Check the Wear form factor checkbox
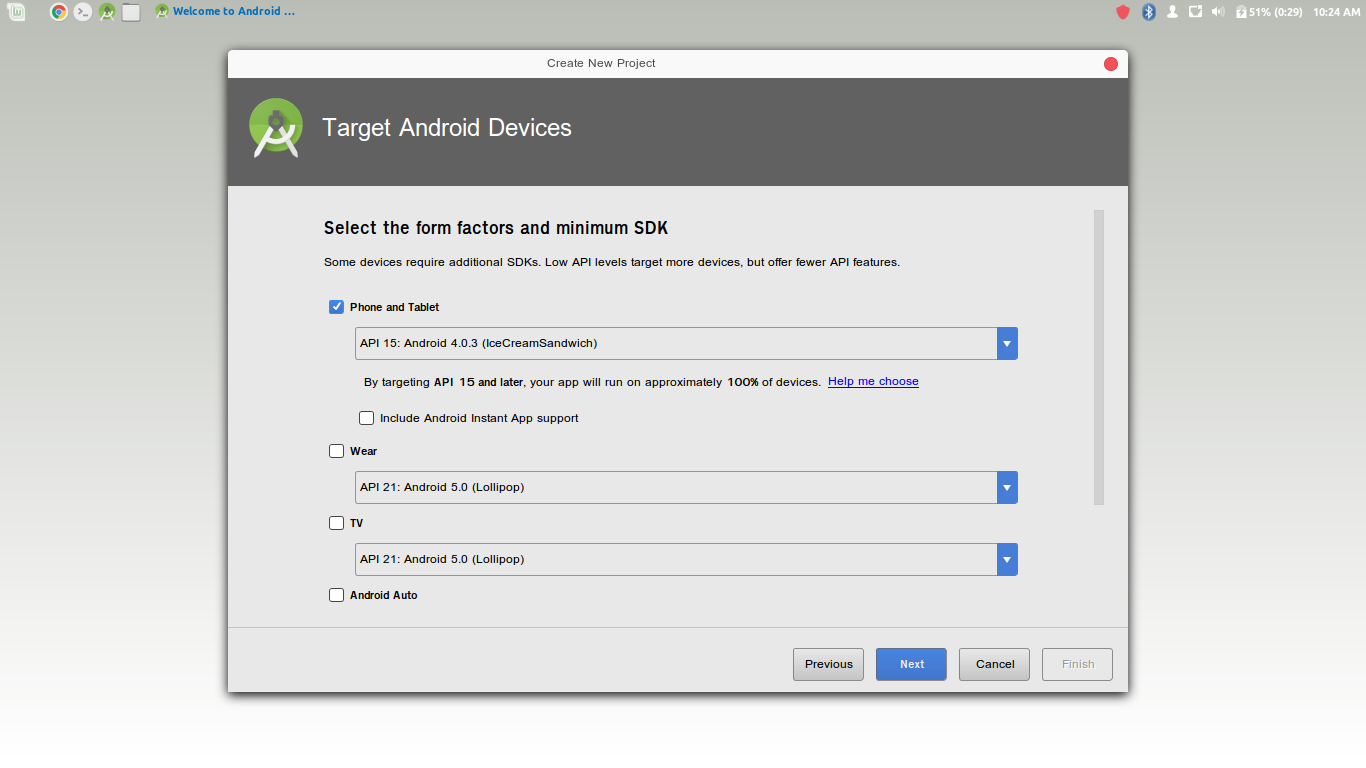This screenshot has height=768, width=1366. click(x=337, y=451)
